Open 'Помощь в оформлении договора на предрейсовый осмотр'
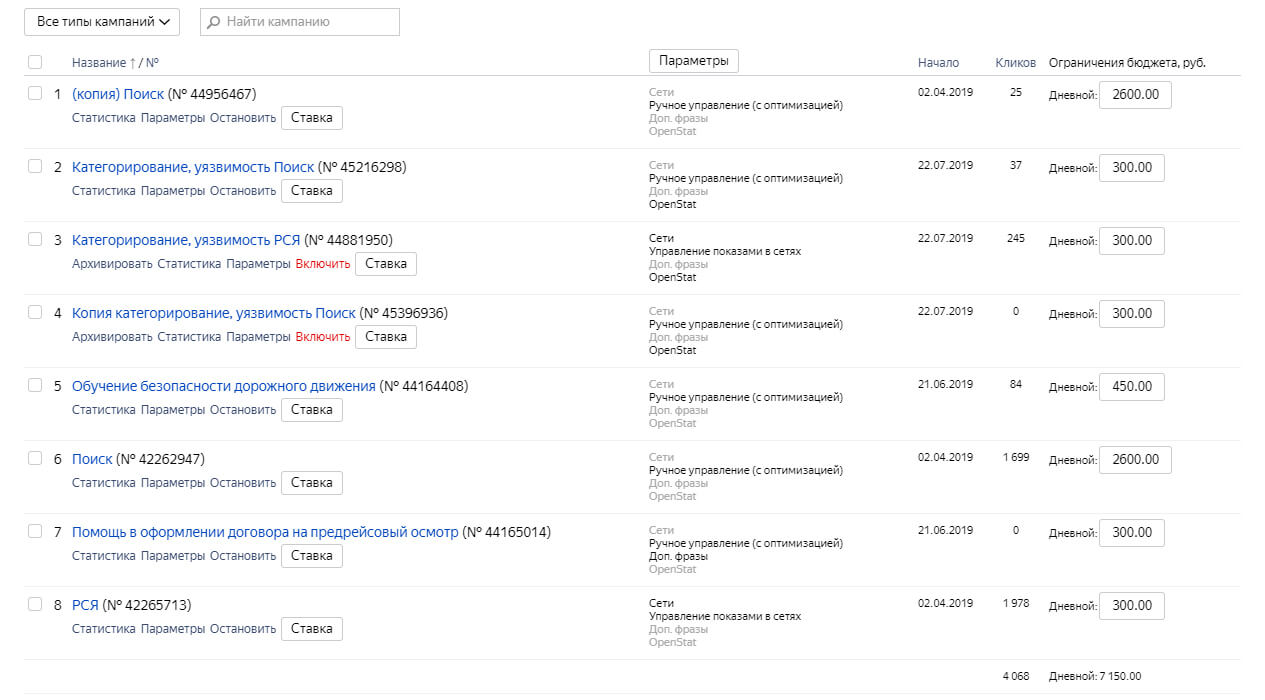Screen dimensions: 1265x700 point(265,532)
